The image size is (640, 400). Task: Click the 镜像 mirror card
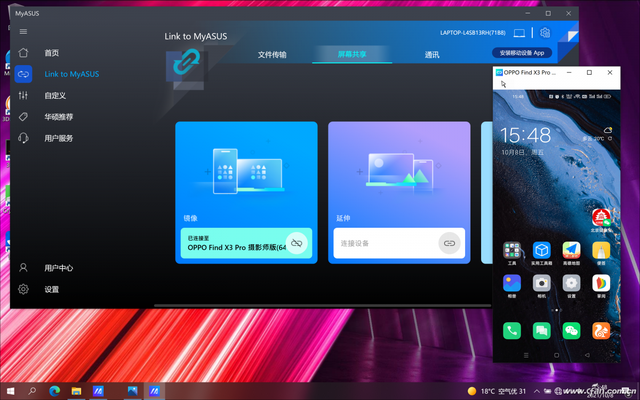[x=246, y=193]
